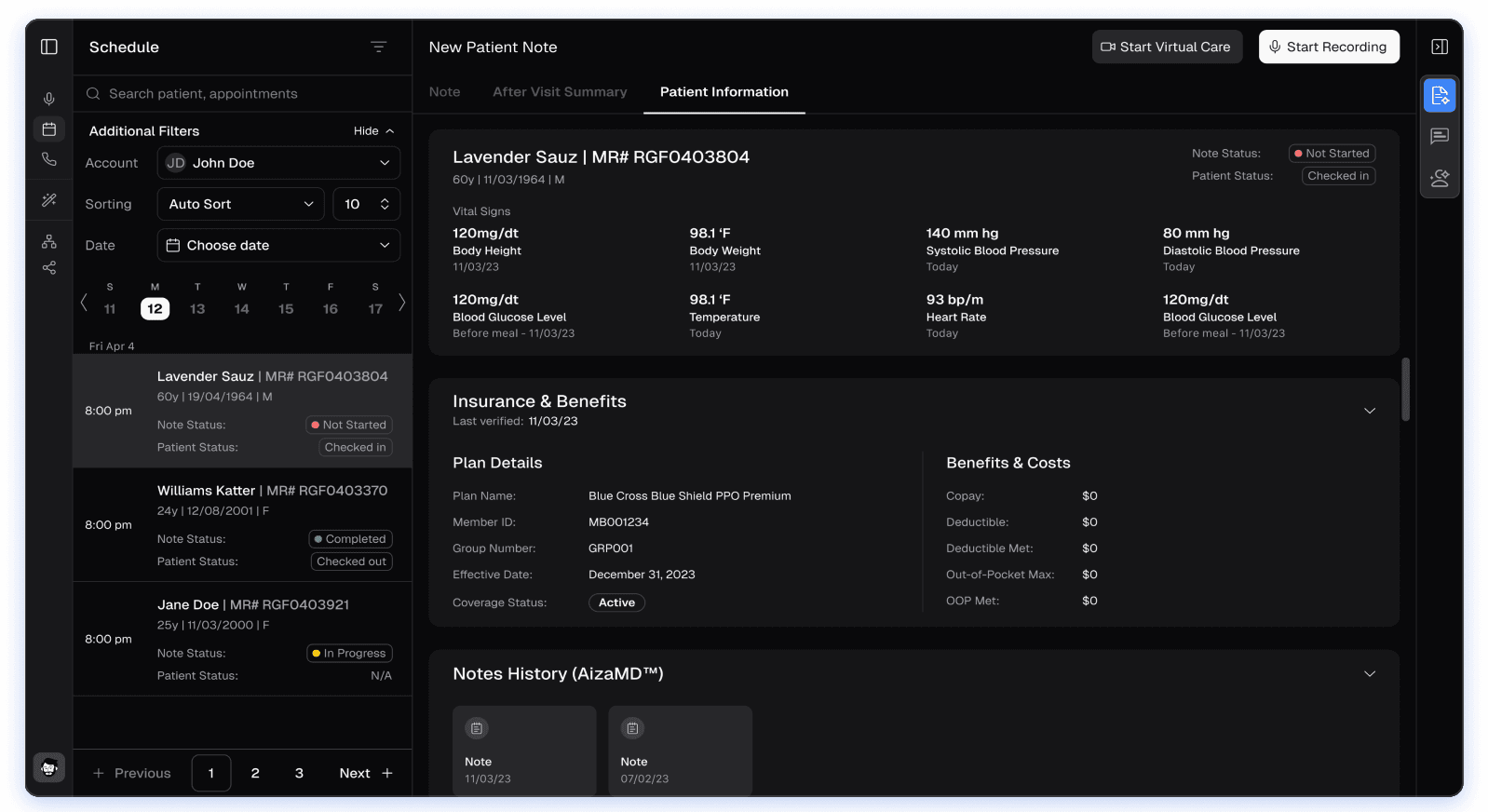The image size is (1488, 812).
Task: Switch to the After Visit Summary tab
Action: click(560, 92)
